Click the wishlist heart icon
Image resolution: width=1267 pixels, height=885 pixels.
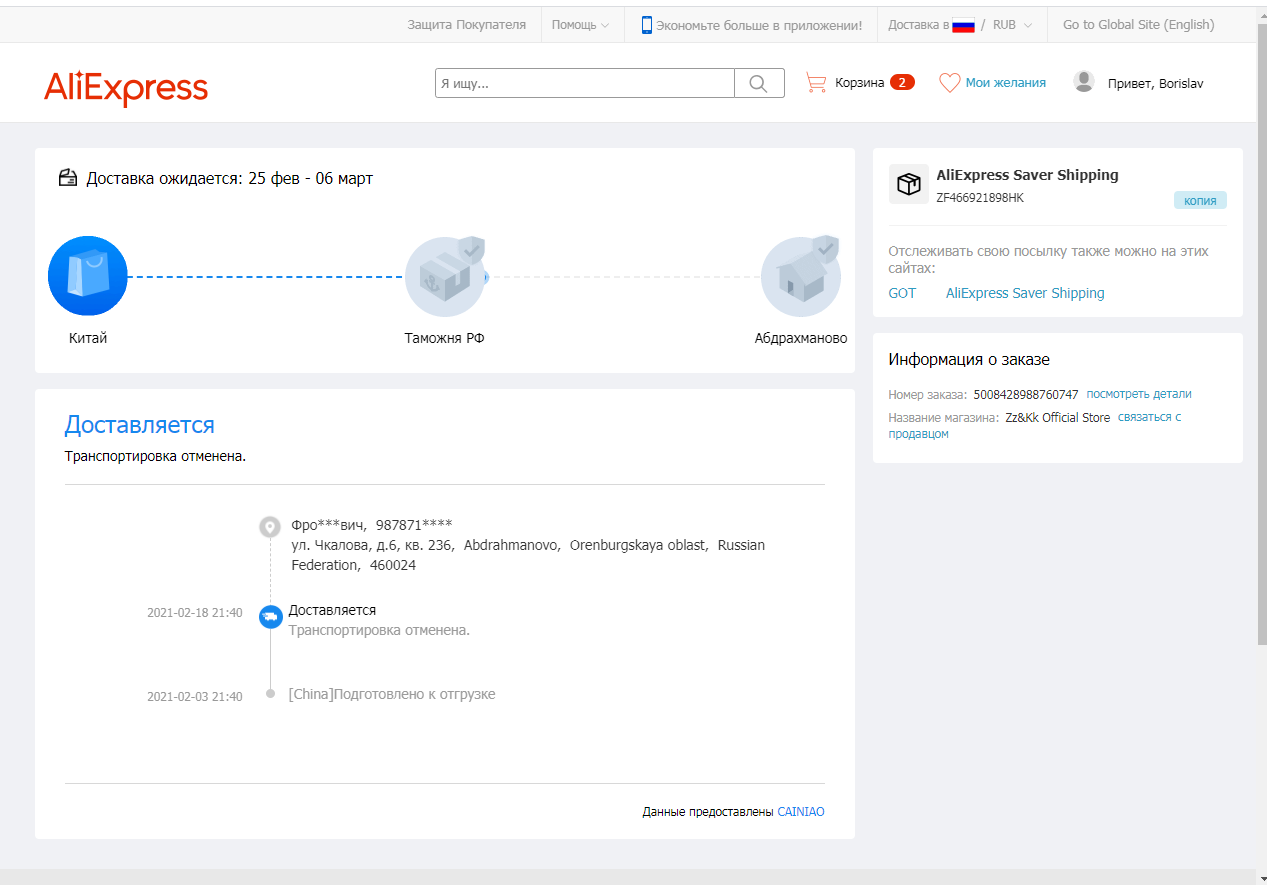click(949, 83)
